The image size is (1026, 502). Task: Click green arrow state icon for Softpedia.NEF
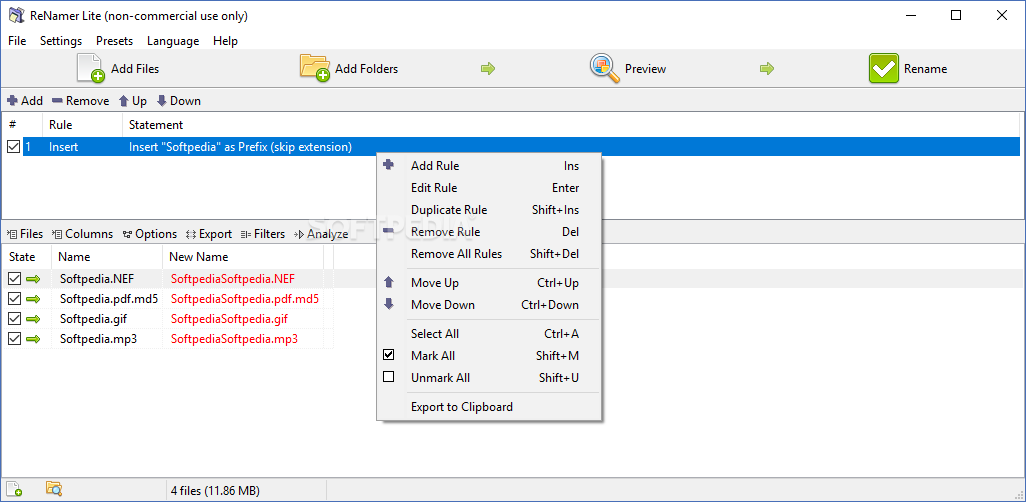coord(33,279)
